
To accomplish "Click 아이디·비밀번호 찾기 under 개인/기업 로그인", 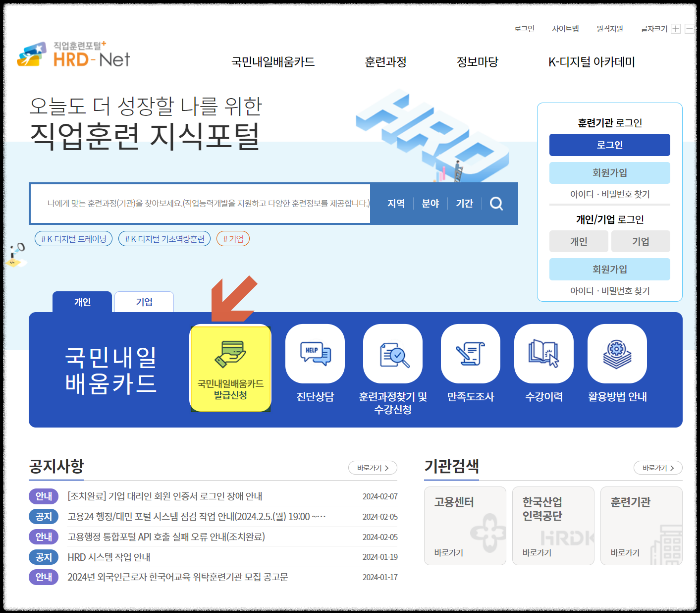I will (x=610, y=291).
